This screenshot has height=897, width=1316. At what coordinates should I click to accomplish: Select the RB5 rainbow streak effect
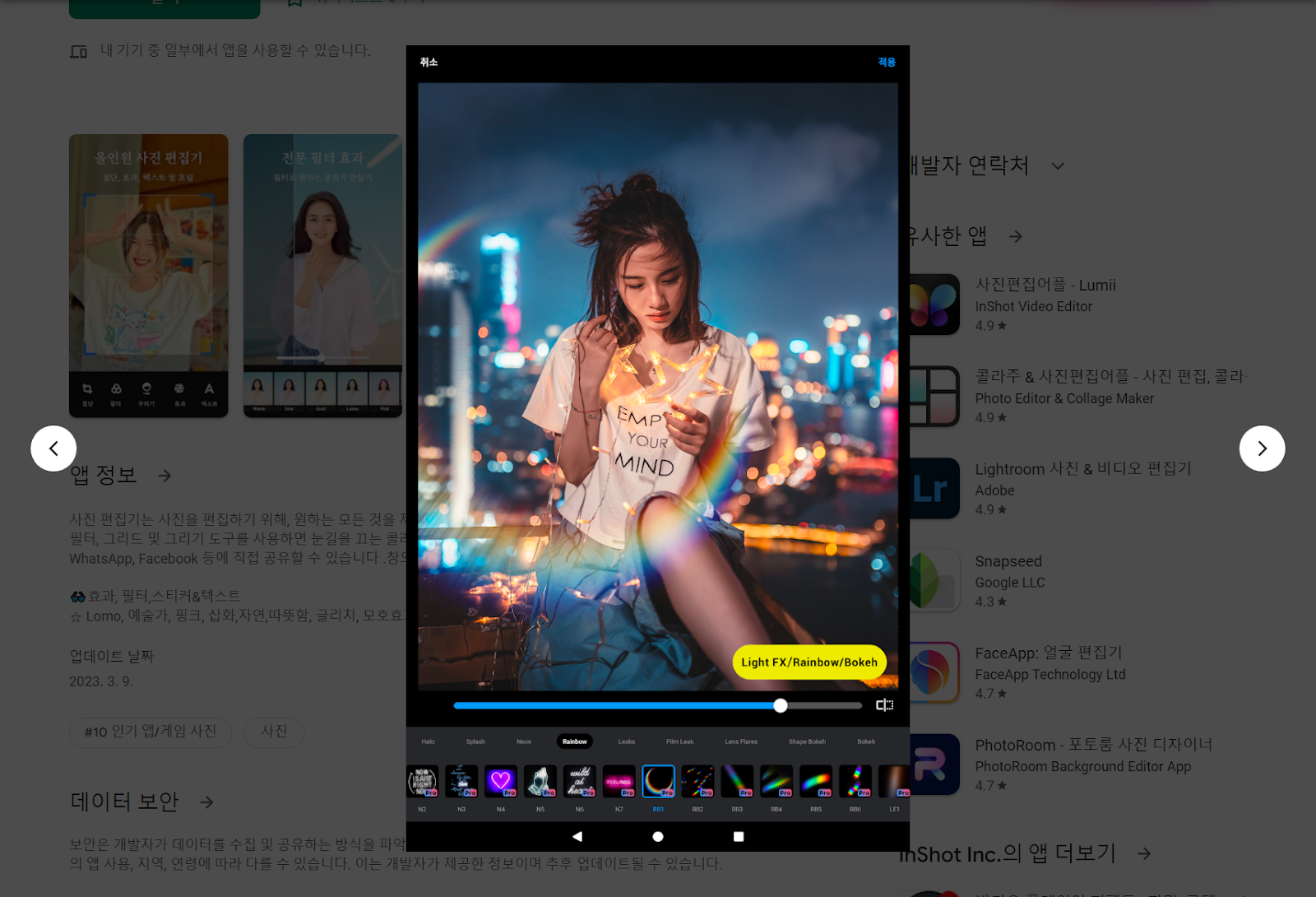[816, 781]
